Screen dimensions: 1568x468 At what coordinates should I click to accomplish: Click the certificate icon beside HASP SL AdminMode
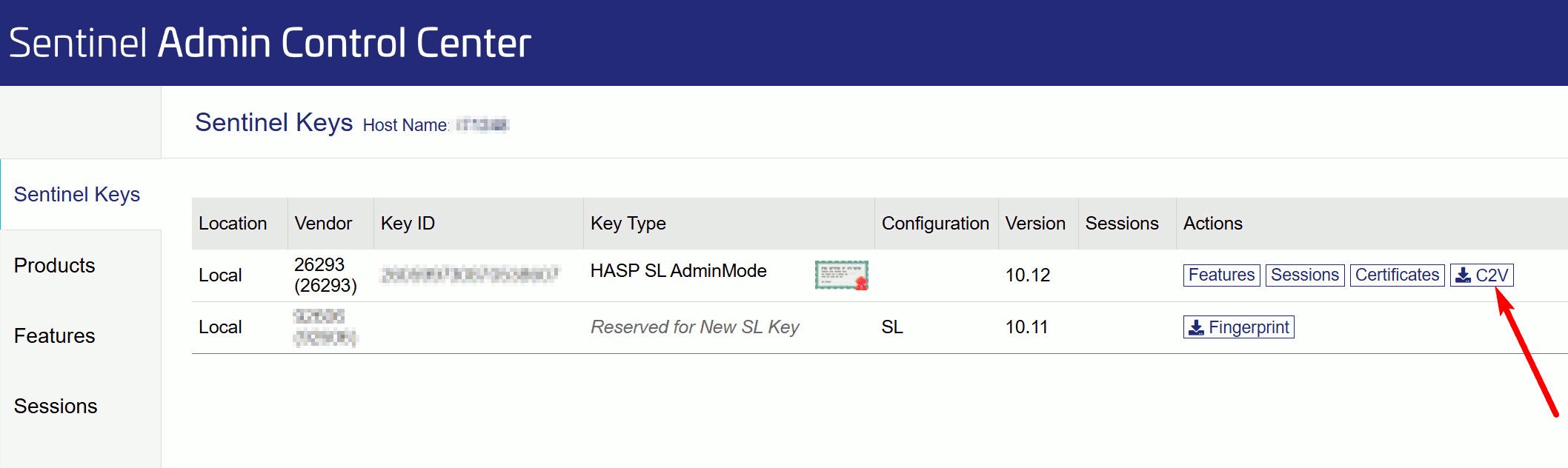[841, 275]
